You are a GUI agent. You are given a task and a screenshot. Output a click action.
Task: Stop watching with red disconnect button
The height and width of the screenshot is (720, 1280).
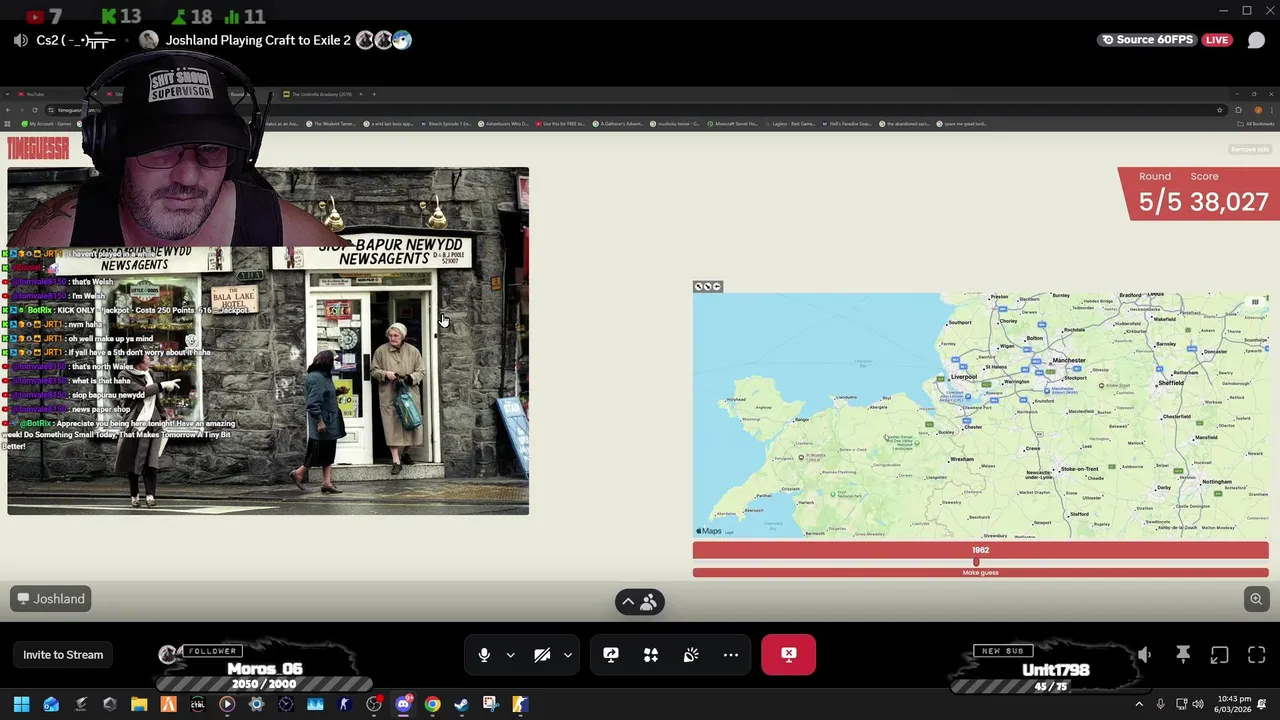pyautogui.click(x=789, y=655)
